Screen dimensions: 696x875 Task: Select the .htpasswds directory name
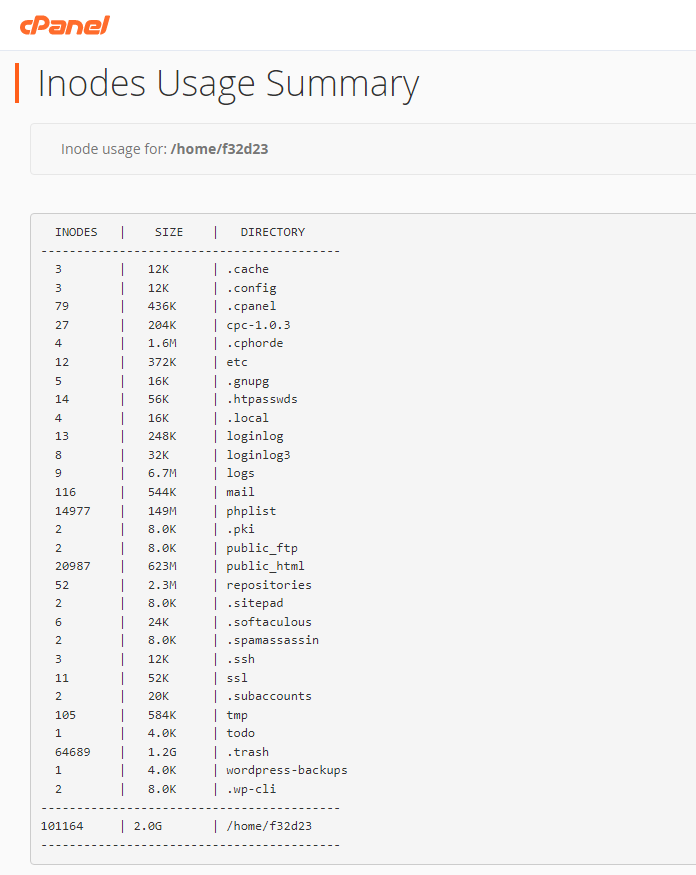262,399
